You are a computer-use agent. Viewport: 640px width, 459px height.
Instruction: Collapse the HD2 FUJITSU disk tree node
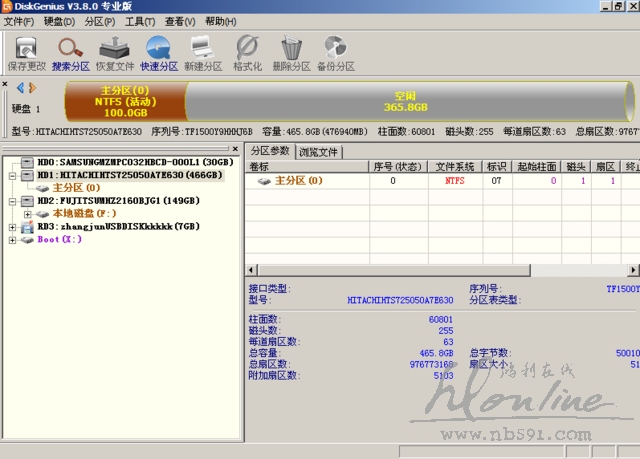pyautogui.click(x=12, y=200)
